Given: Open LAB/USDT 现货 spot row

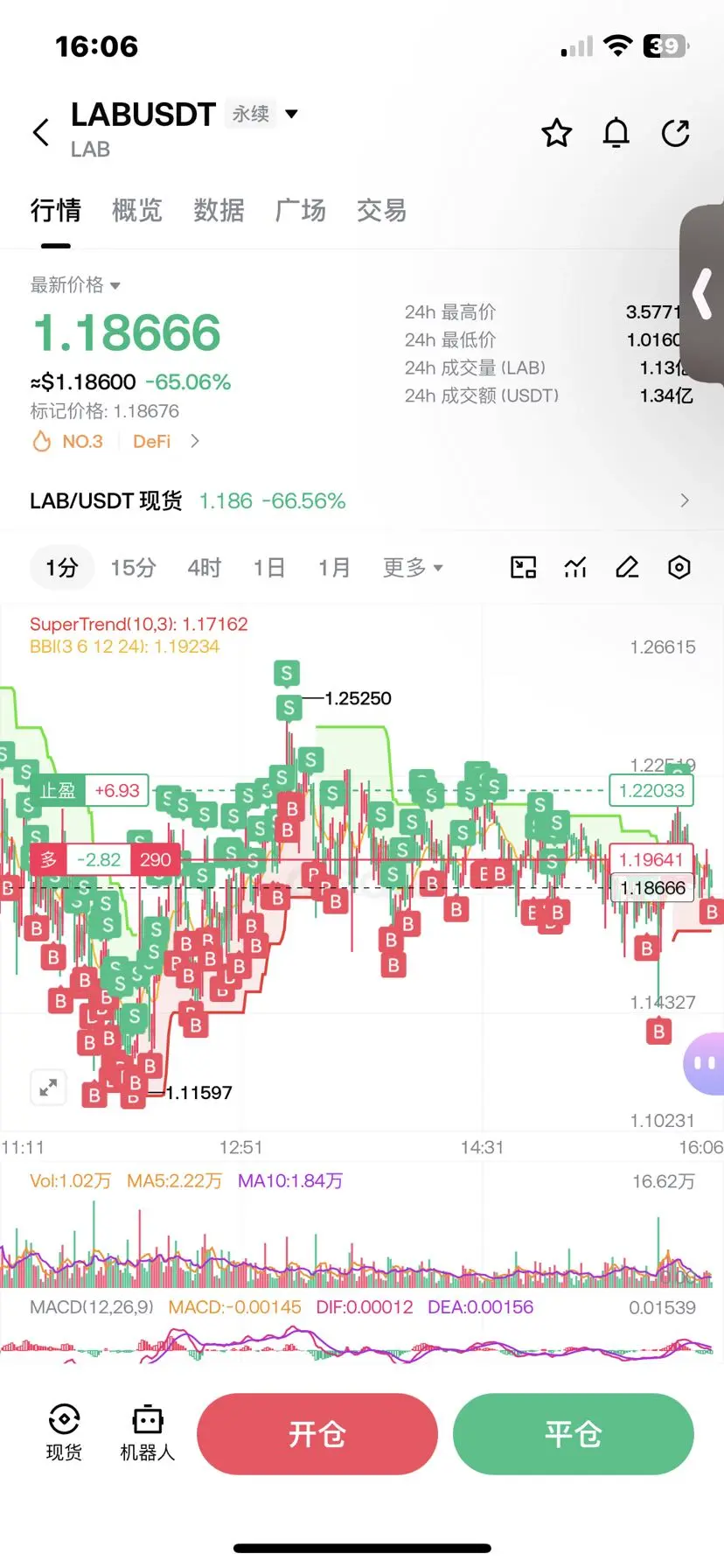Looking at the screenshot, I should click(x=362, y=500).
